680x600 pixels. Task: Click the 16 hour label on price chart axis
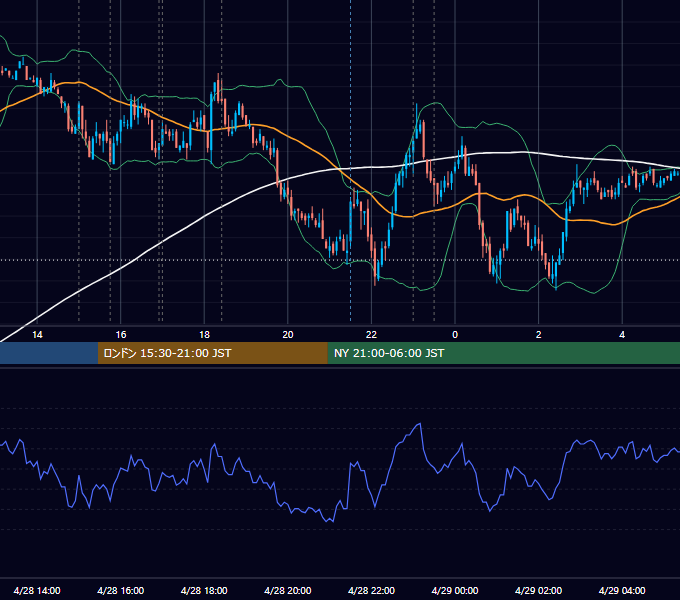pyautogui.click(x=121, y=334)
